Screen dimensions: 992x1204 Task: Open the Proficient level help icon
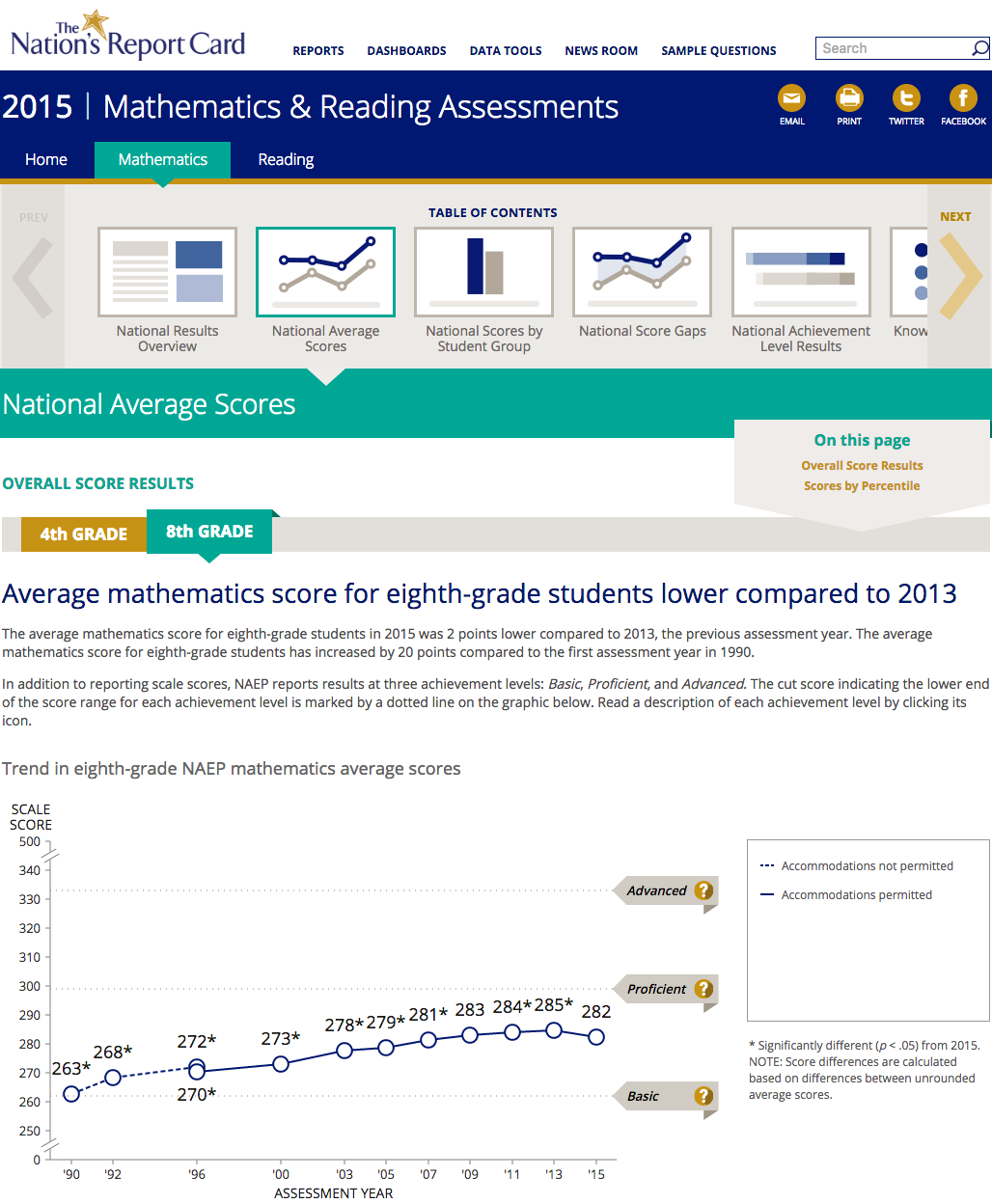click(704, 989)
